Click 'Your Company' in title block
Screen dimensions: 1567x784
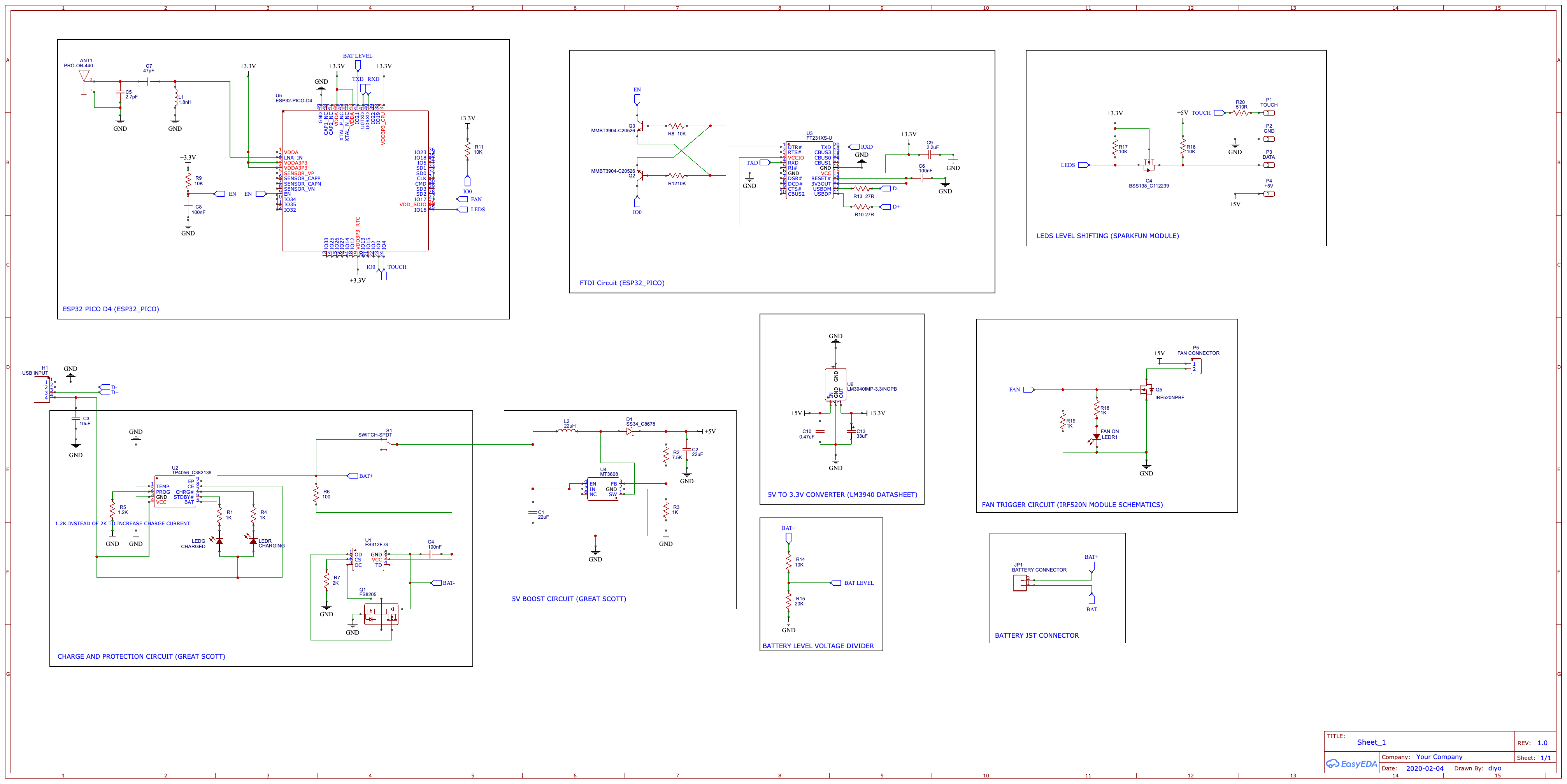click(x=1439, y=757)
